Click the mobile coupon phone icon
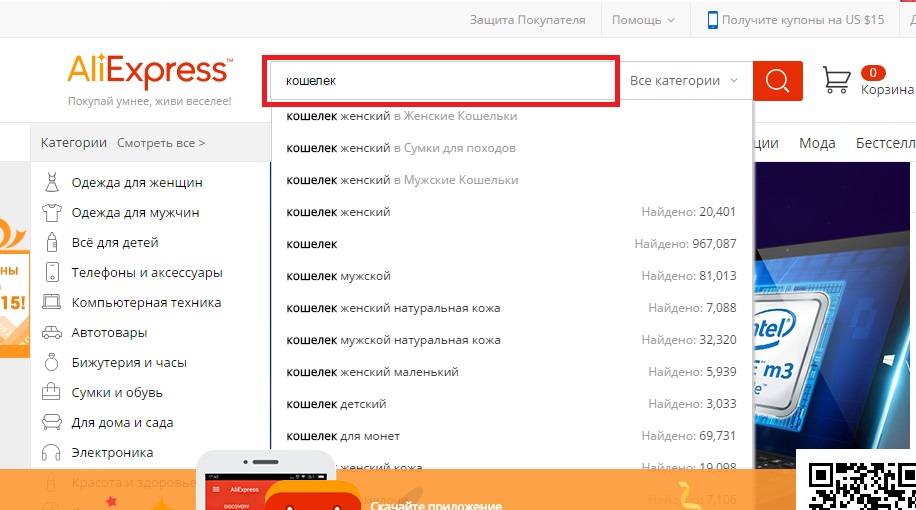The width and height of the screenshot is (916, 510). (713, 20)
